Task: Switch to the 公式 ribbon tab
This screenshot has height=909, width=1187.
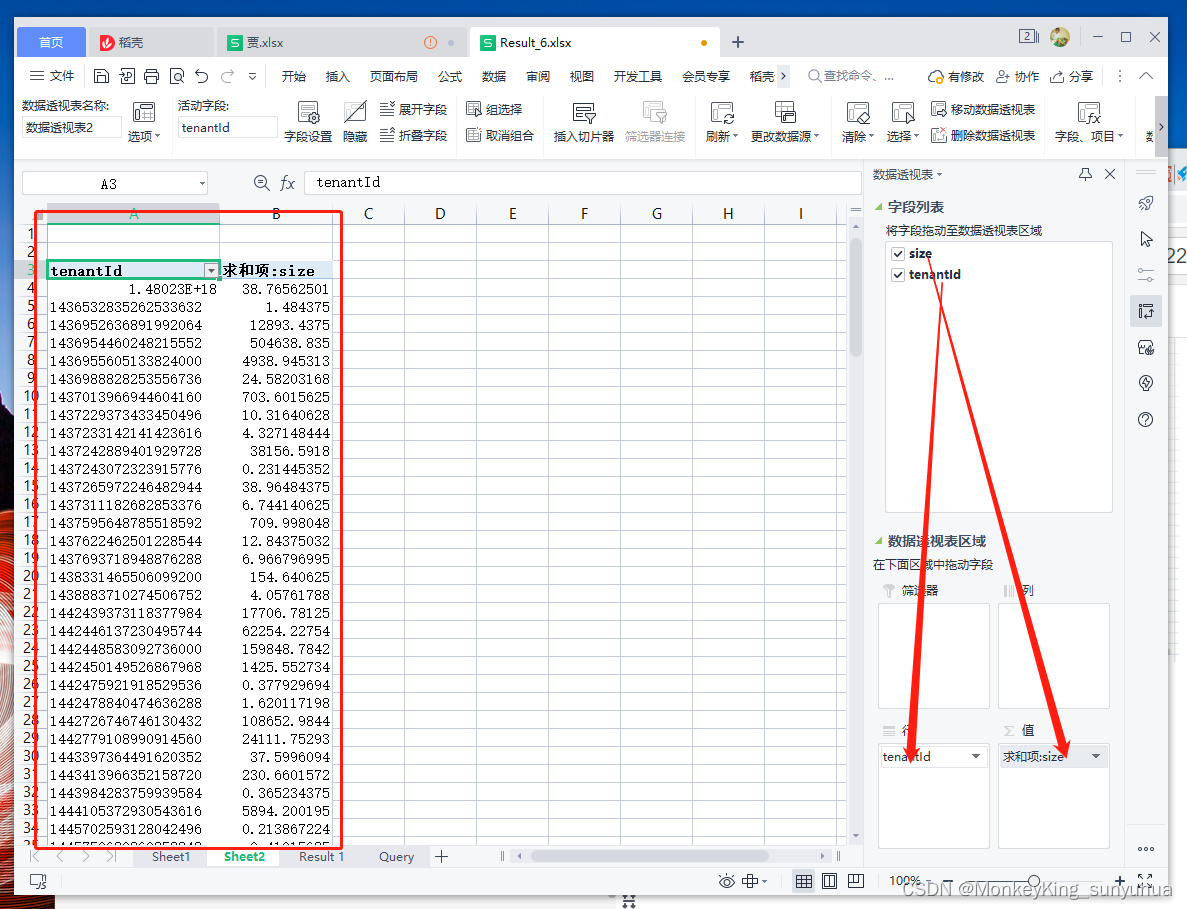Action: click(450, 76)
